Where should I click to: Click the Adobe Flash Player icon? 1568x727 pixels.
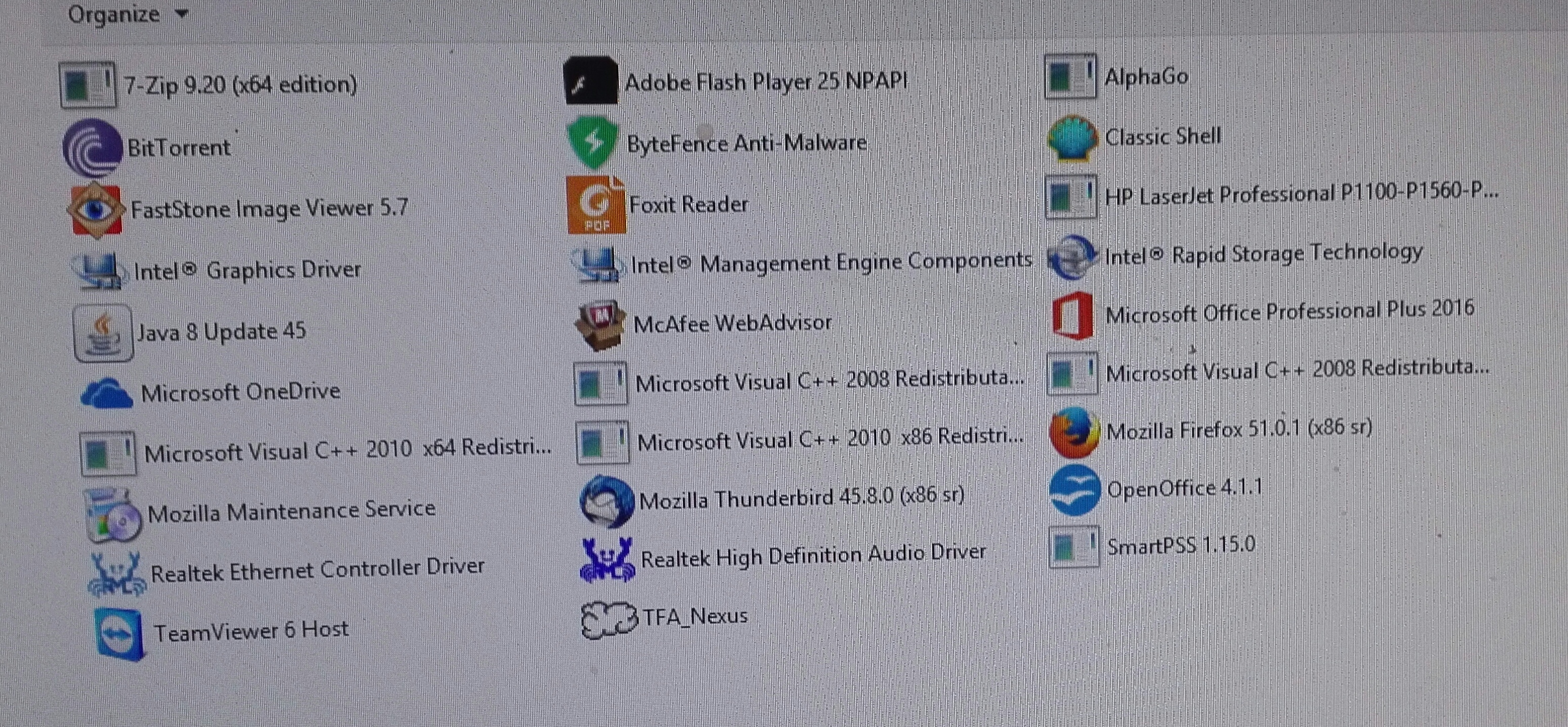pyautogui.click(x=591, y=81)
